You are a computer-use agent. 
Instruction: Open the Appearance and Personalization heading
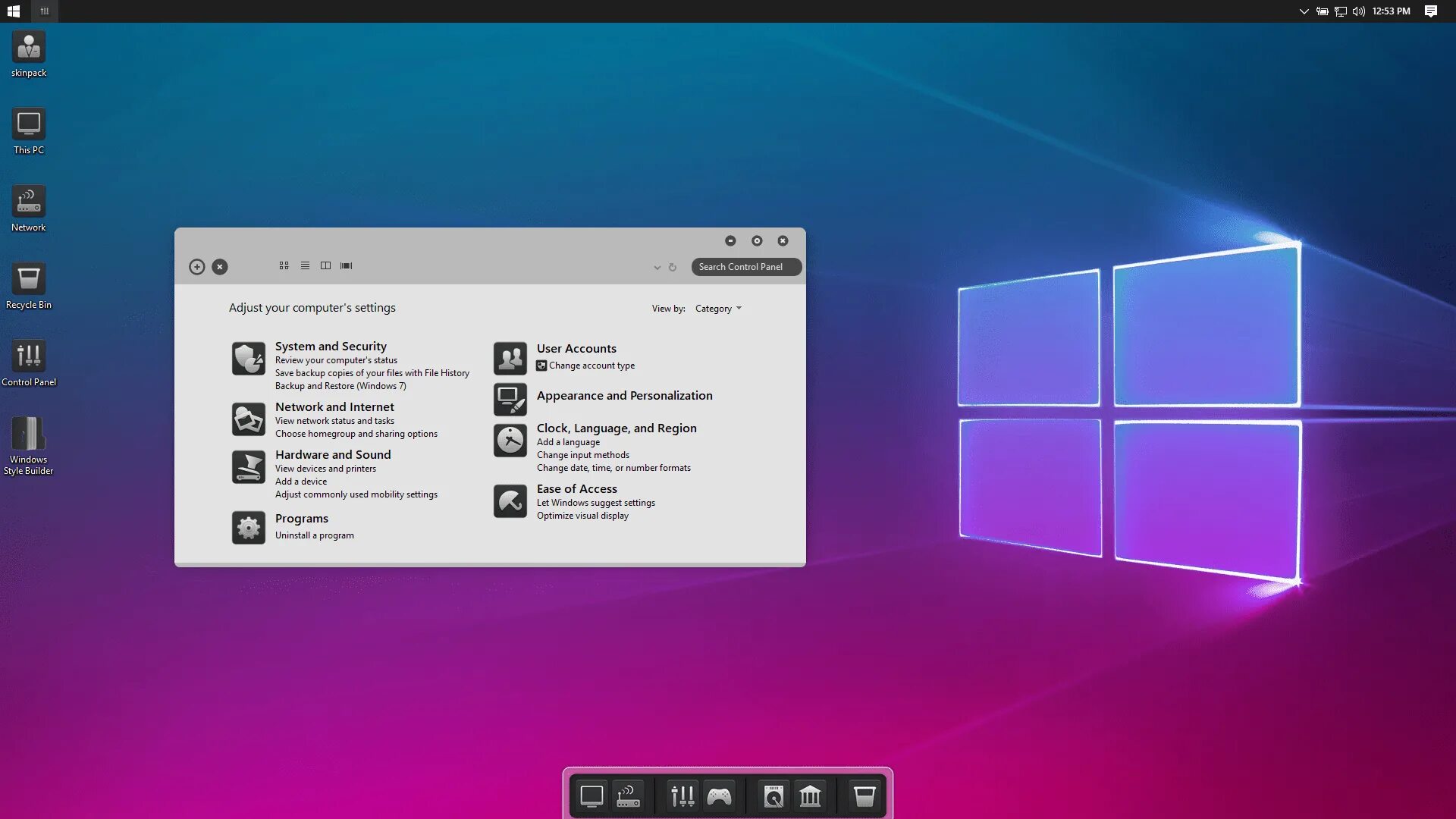[624, 396]
